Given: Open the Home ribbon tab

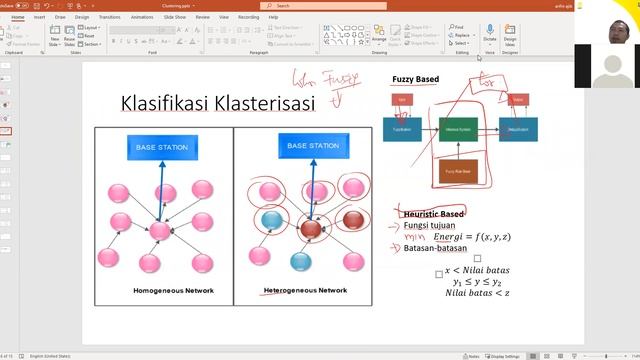Looking at the screenshot, I should point(18,17).
